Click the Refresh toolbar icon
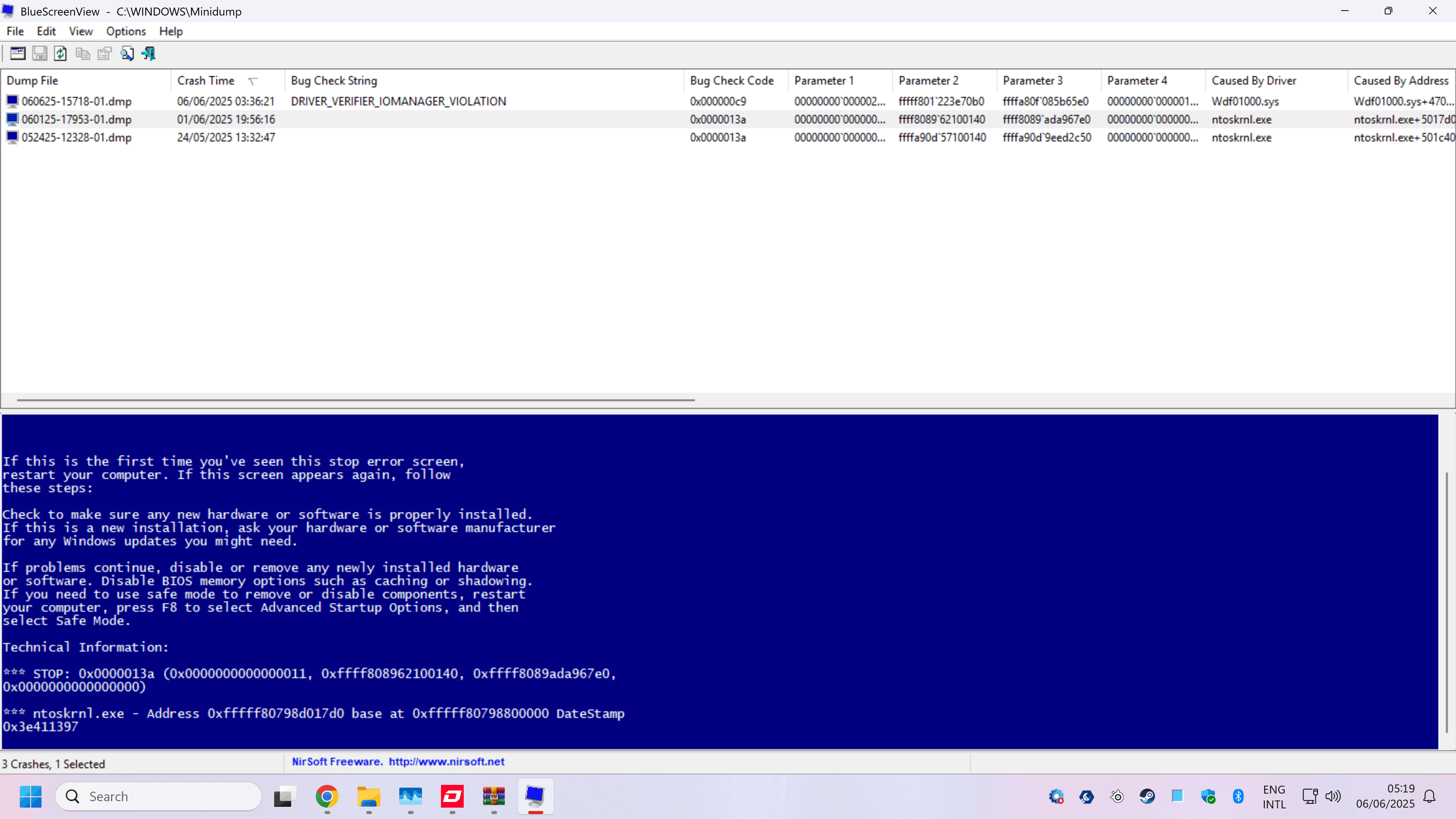1456x819 pixels. (61, 54)
